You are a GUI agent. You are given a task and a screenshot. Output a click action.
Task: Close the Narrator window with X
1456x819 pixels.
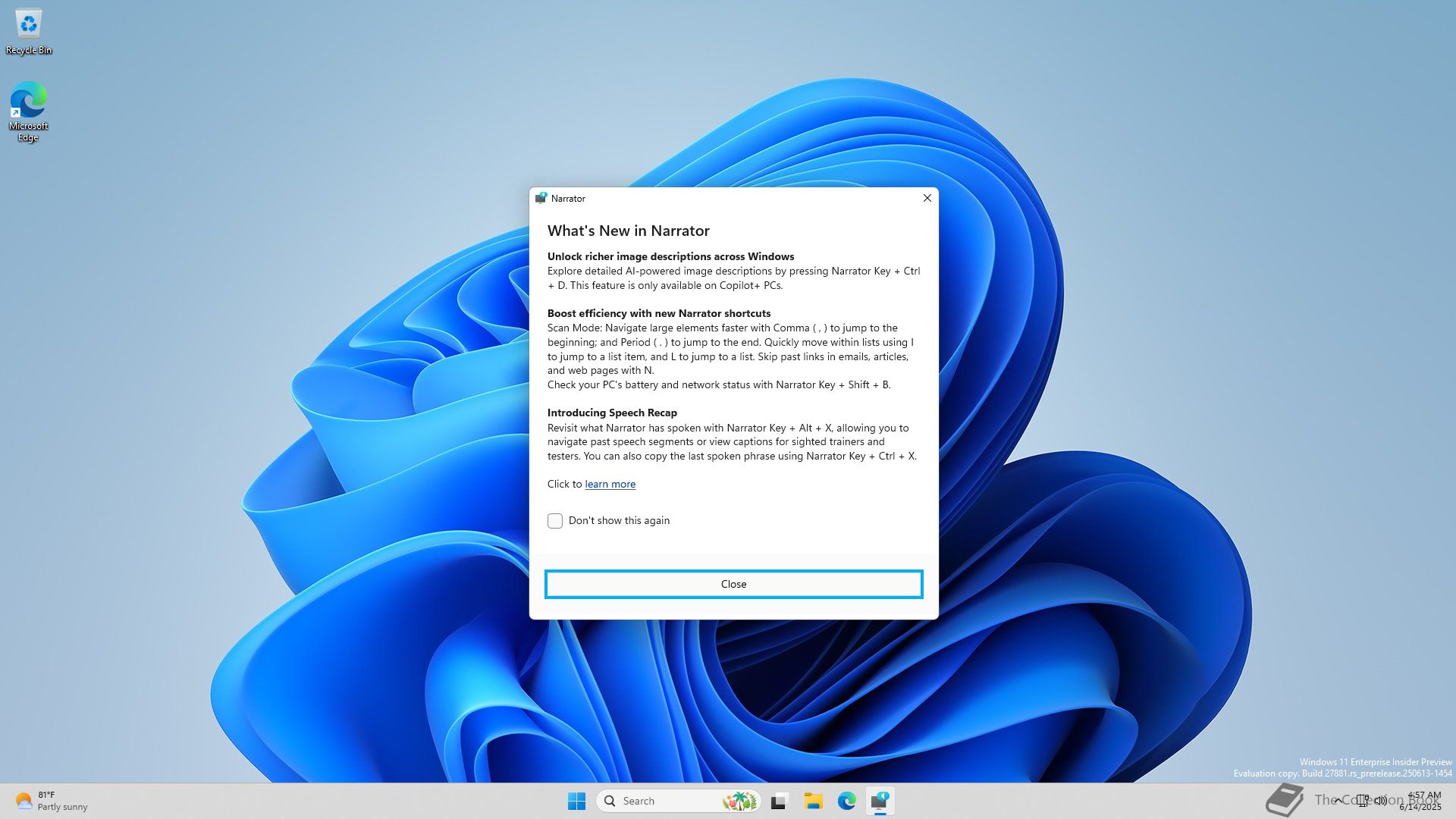(x=927, y=198)
